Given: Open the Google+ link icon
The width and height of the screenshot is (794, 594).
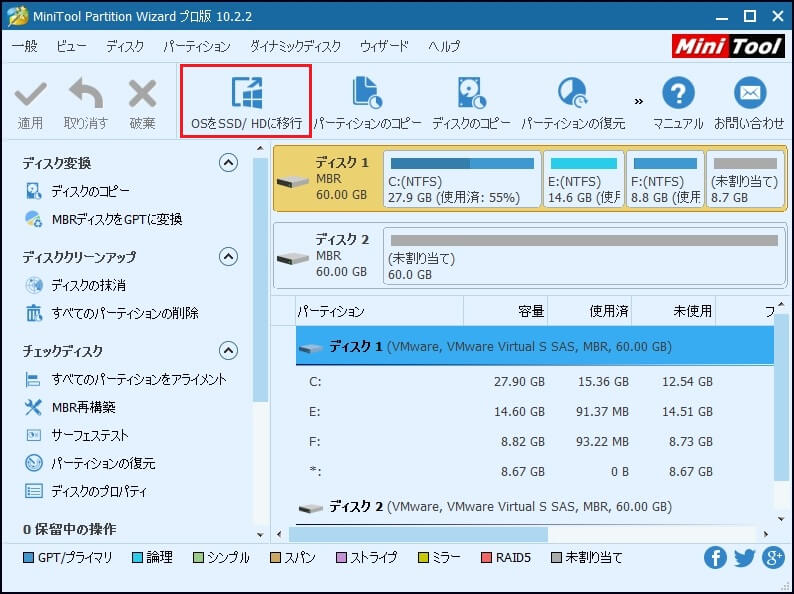Looking at the screenshot, I should point(774,558).
